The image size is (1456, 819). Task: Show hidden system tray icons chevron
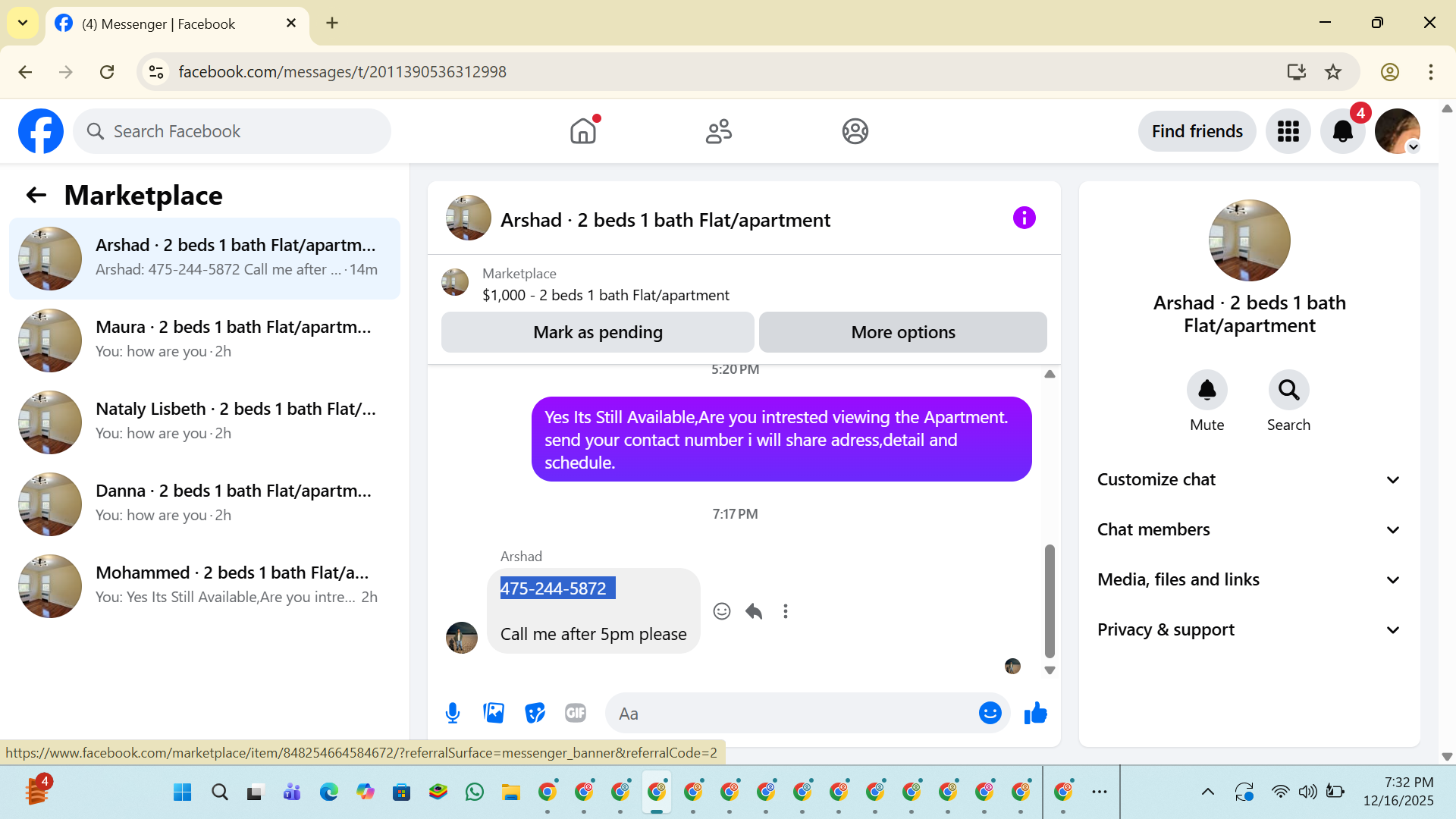pyautogui.click(x=1208, y=792)
